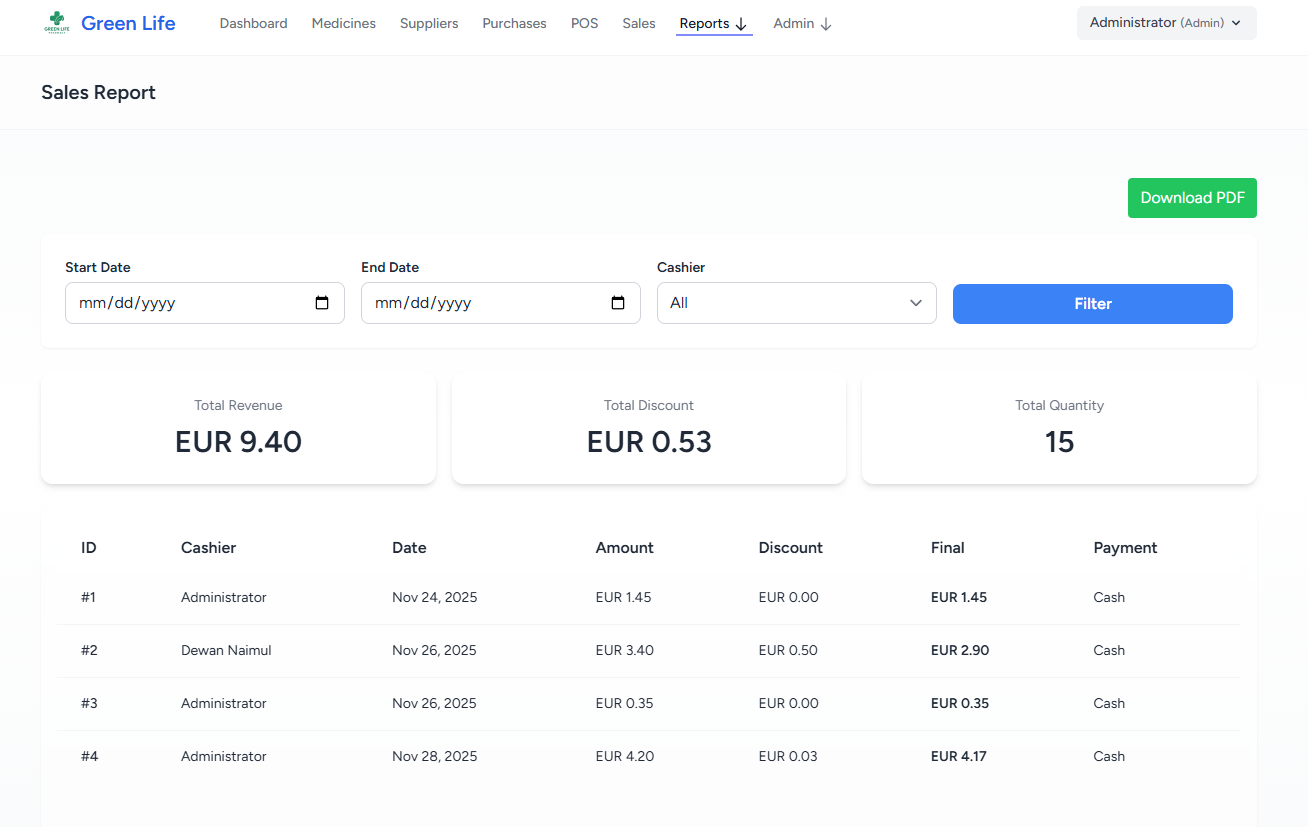Click the Green Life logo icon
This screenshot has height=827, width=1308.
point(56,23)
